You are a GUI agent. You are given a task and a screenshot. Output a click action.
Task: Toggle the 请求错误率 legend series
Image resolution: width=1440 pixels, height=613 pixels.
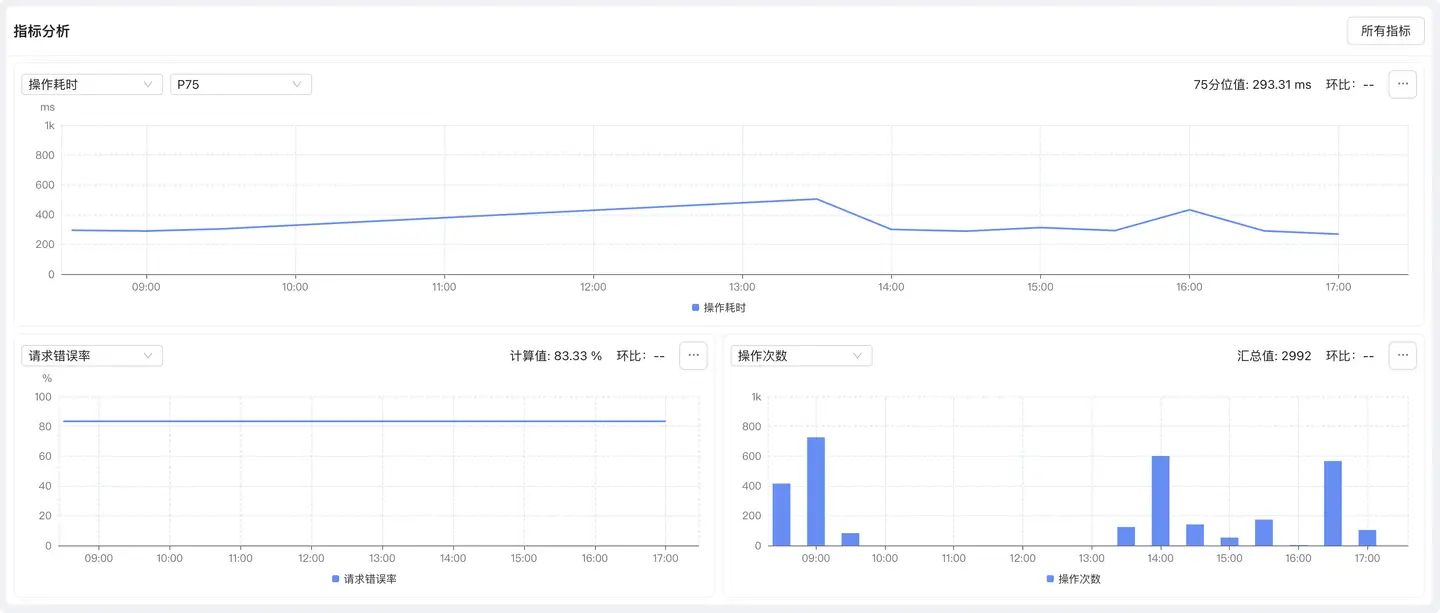coord(364,579)
